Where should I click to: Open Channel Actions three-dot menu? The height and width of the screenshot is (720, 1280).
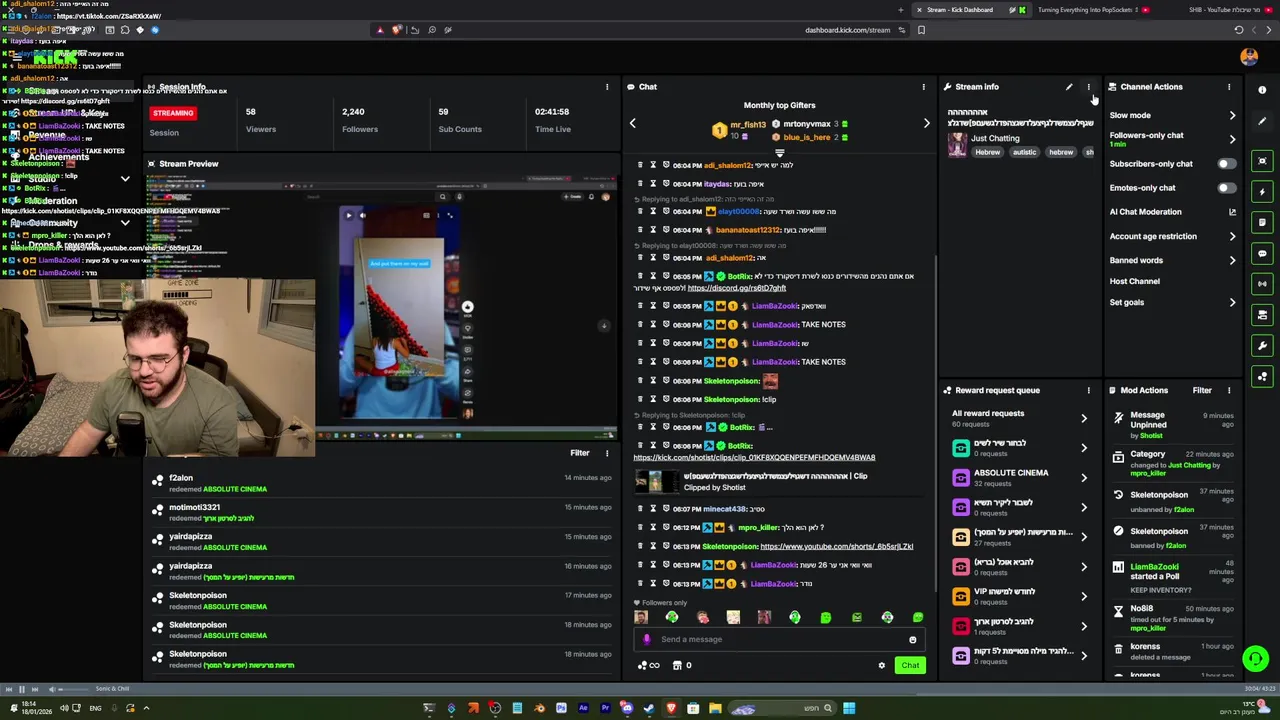point(1229,87)
